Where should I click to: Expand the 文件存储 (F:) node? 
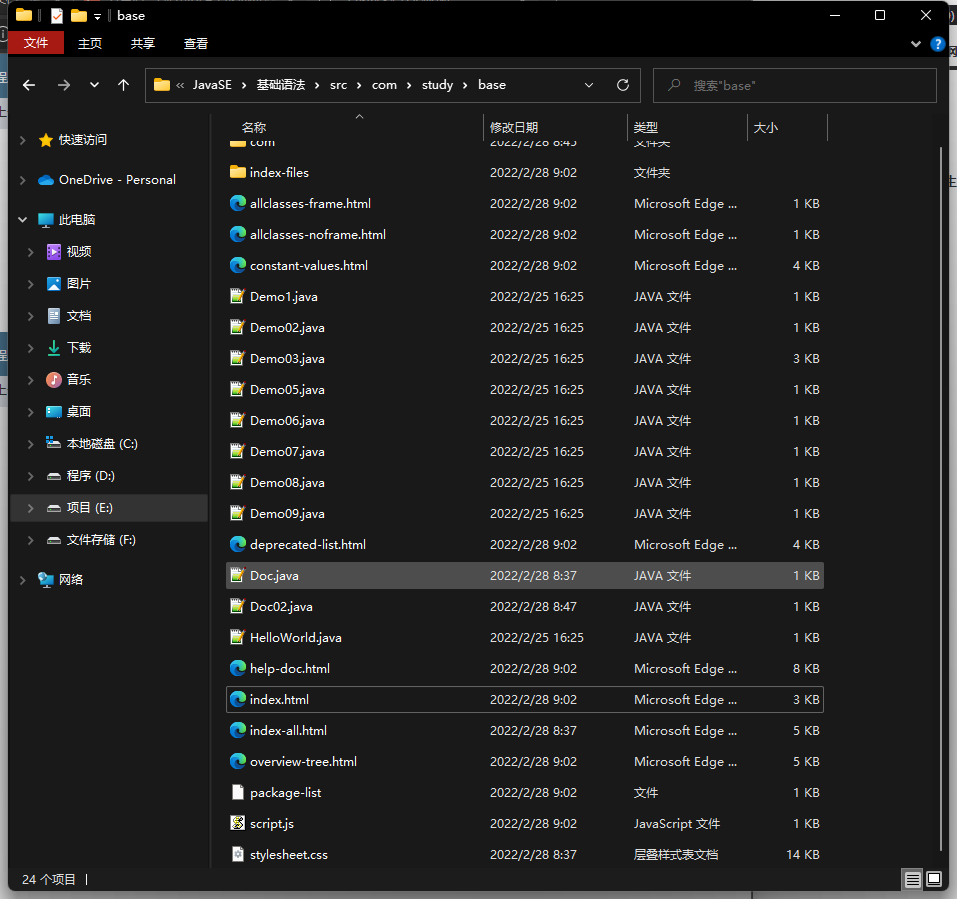click(31, 540)
